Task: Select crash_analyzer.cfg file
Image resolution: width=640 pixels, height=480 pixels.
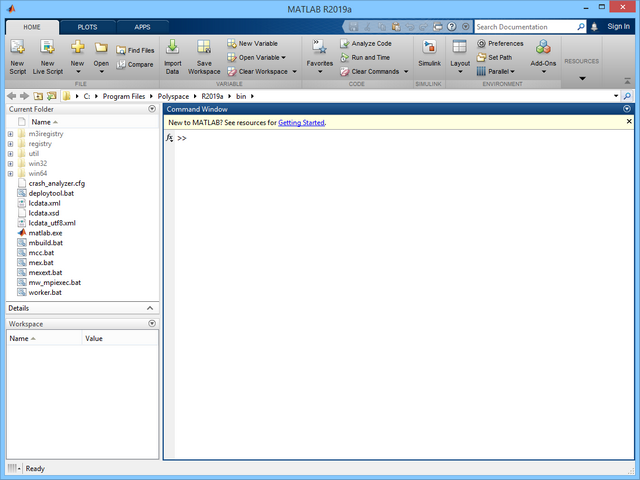Action: pyautogui.click(x=57, y=184)
